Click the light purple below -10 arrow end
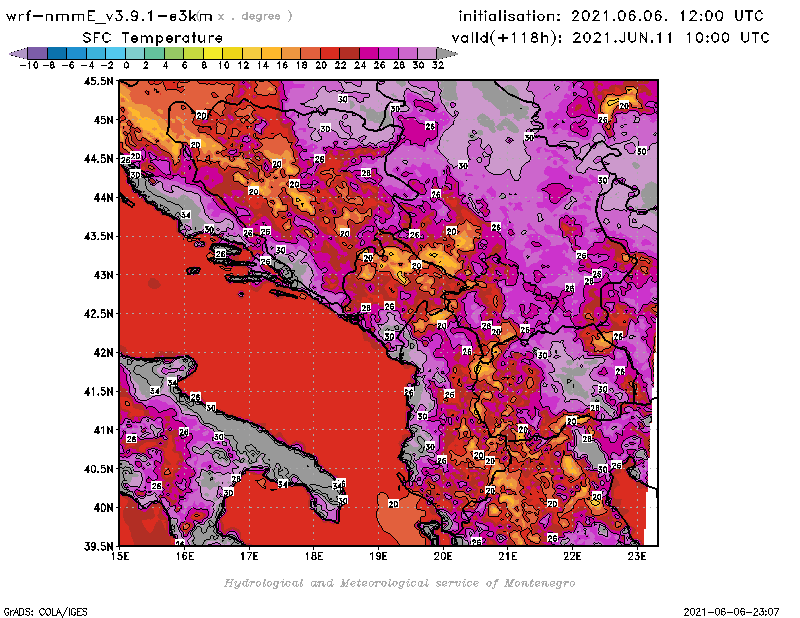 click(18, 53)
